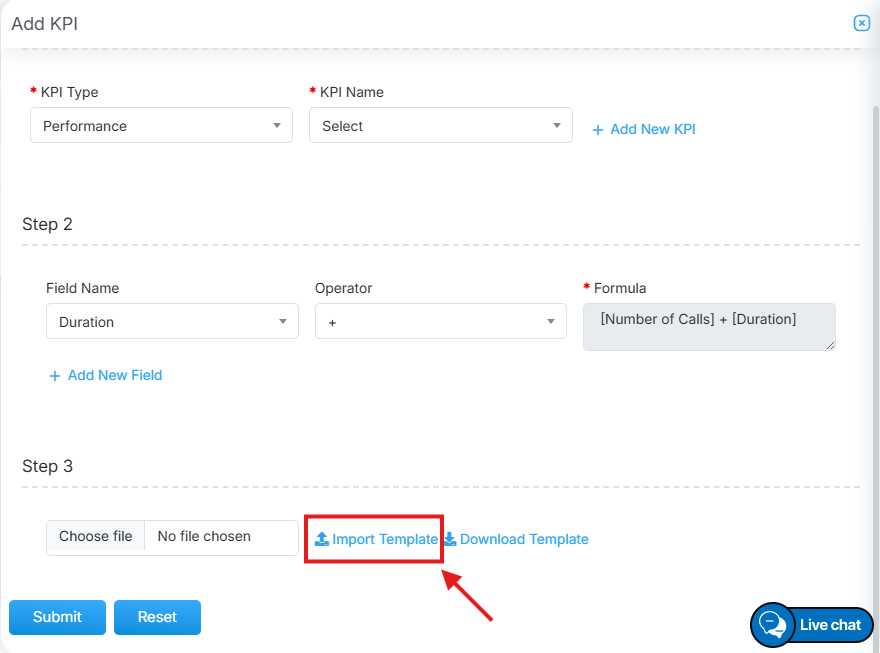Screen dimensions: 880x653
Task: Click the plus icon beside Add New KPI
Action: coord(598,130)
